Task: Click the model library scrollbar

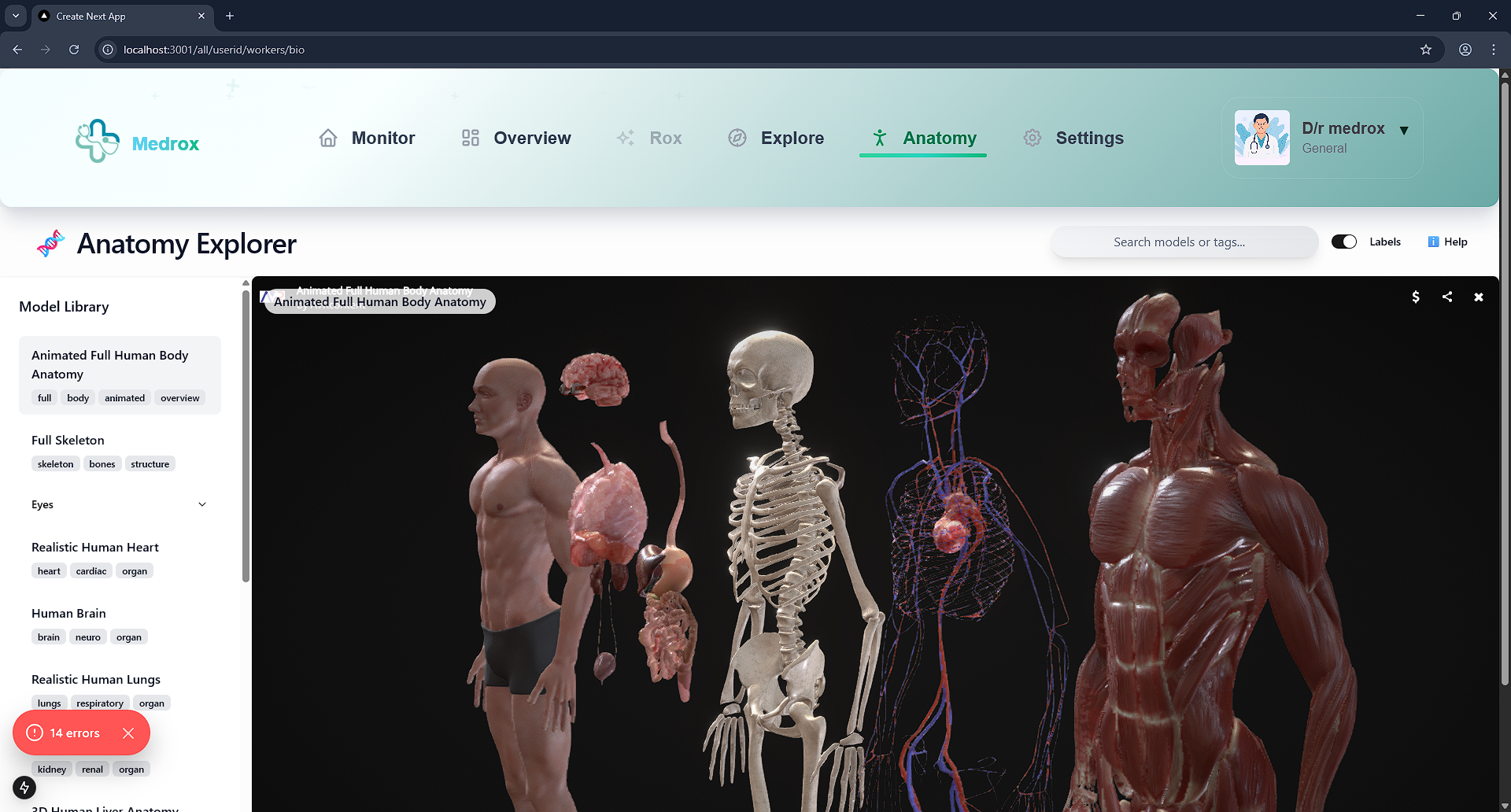Action: point(246,434)
